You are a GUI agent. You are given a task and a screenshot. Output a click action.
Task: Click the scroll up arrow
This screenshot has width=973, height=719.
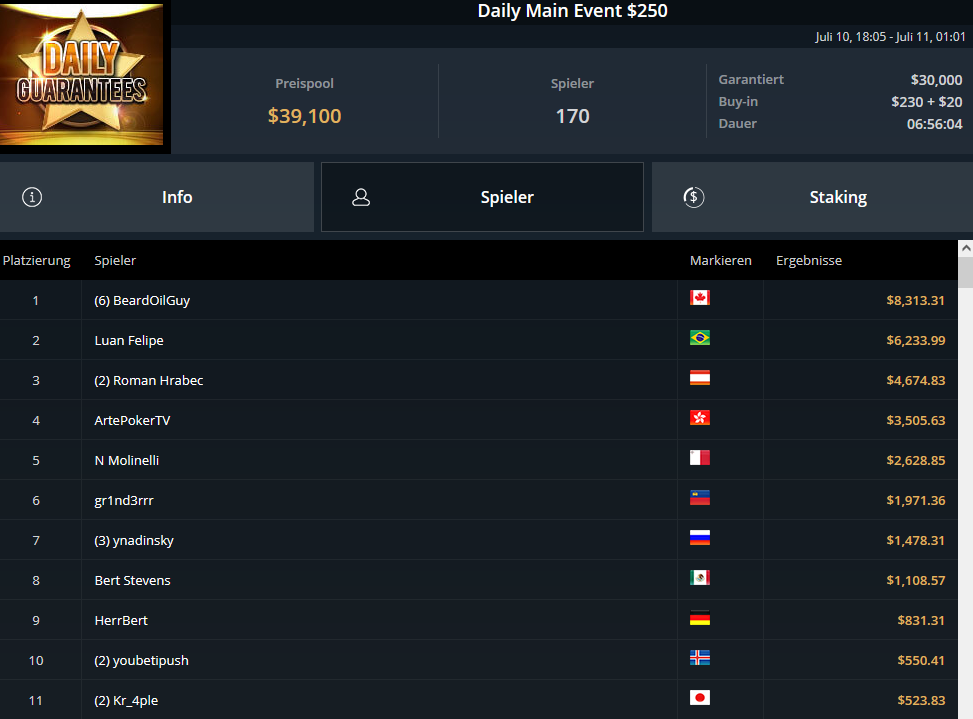[x=966, y=248]
